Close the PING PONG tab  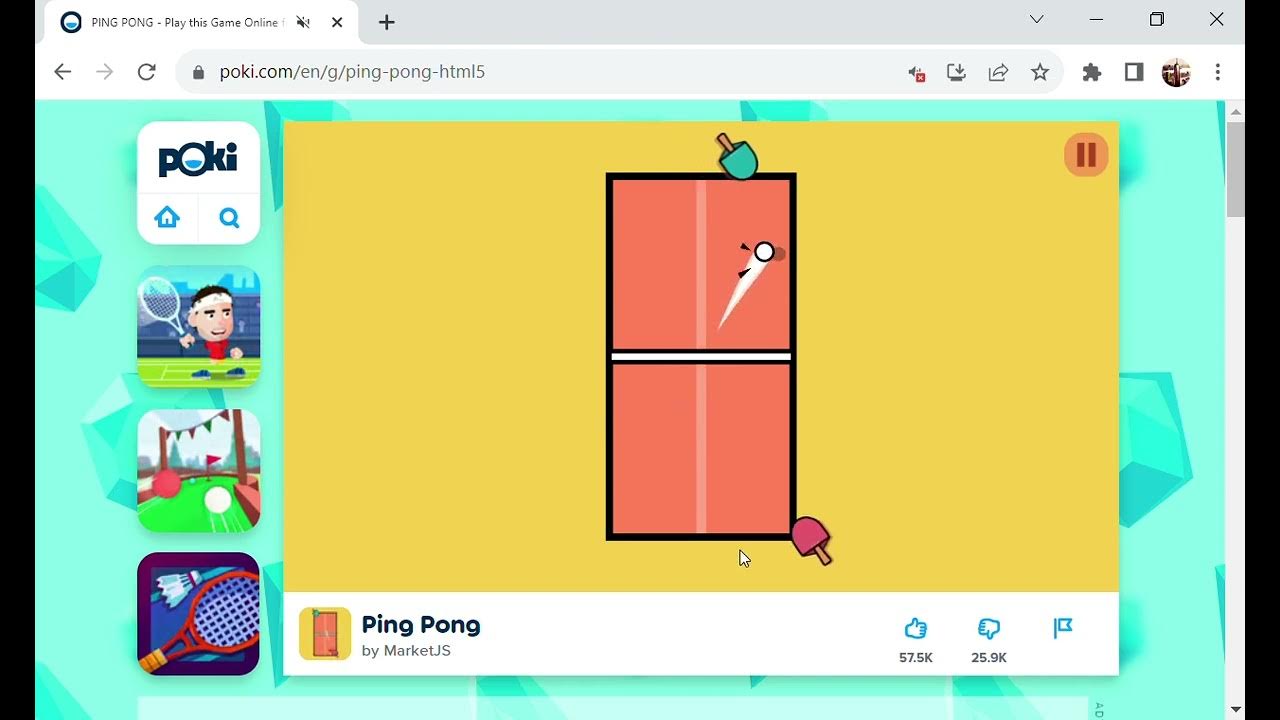pyautogui.click(x=337, y=22)
